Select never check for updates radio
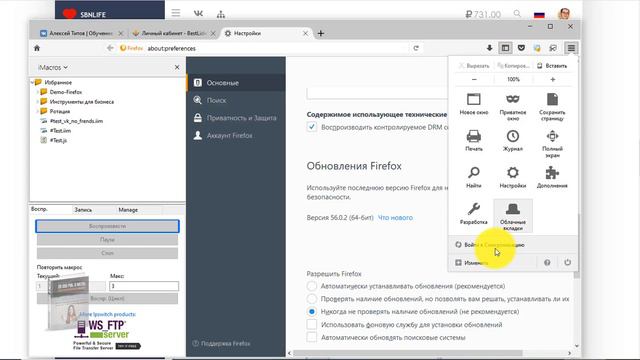640x360 pixels. click(x=311, y=311)
